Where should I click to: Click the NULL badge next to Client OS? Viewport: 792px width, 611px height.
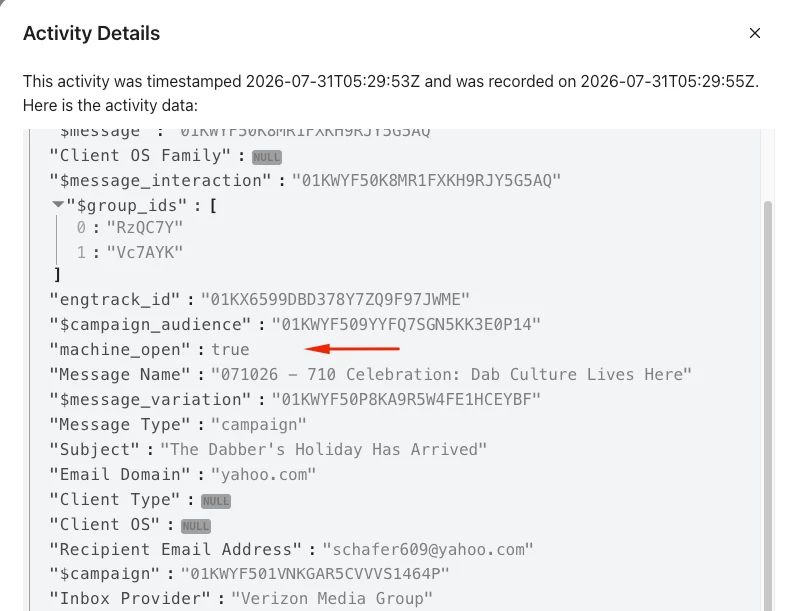pyautogui.click(x=195, y=526)
